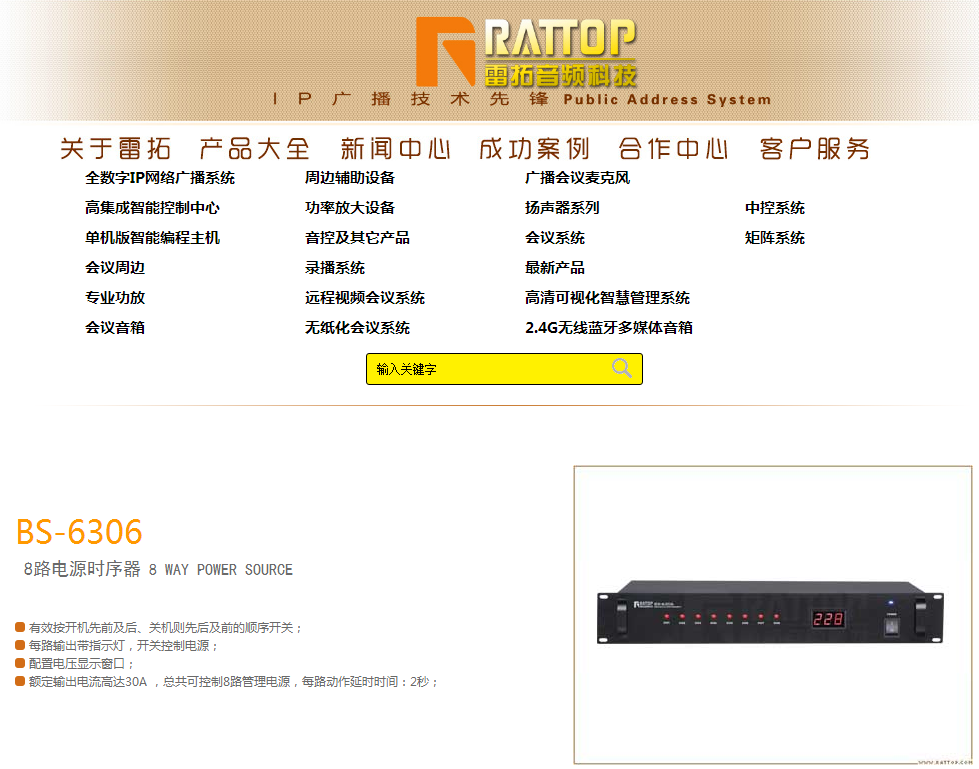Click the RATTOP logo
Viewport: 979px width, 769px height.
pos(526,52)
